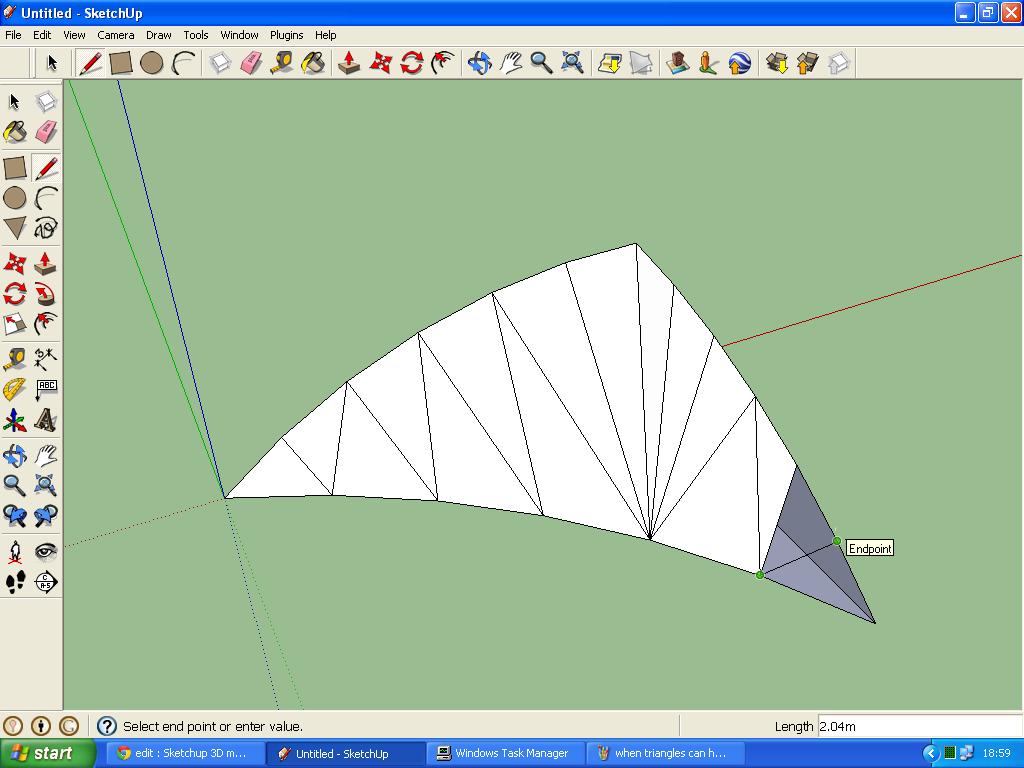The image size is (1024, 768).
Task: Open the Help menu
Action: (x=325, y=35)
